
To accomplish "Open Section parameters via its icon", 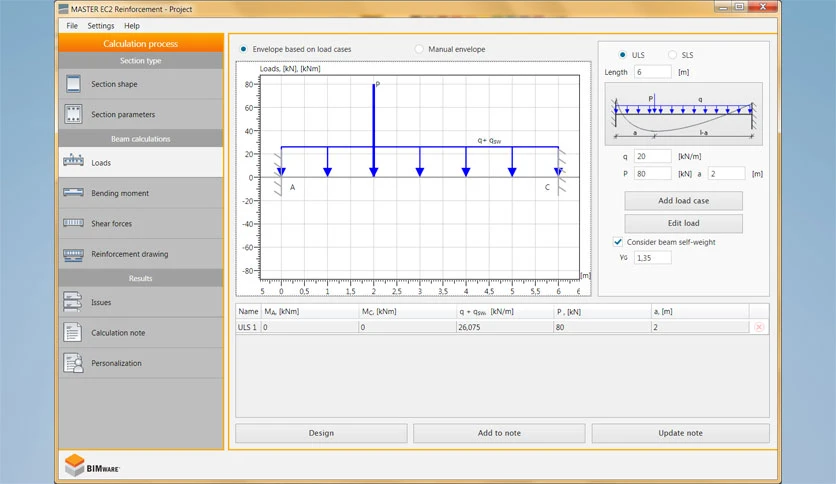I will [73, 114].
